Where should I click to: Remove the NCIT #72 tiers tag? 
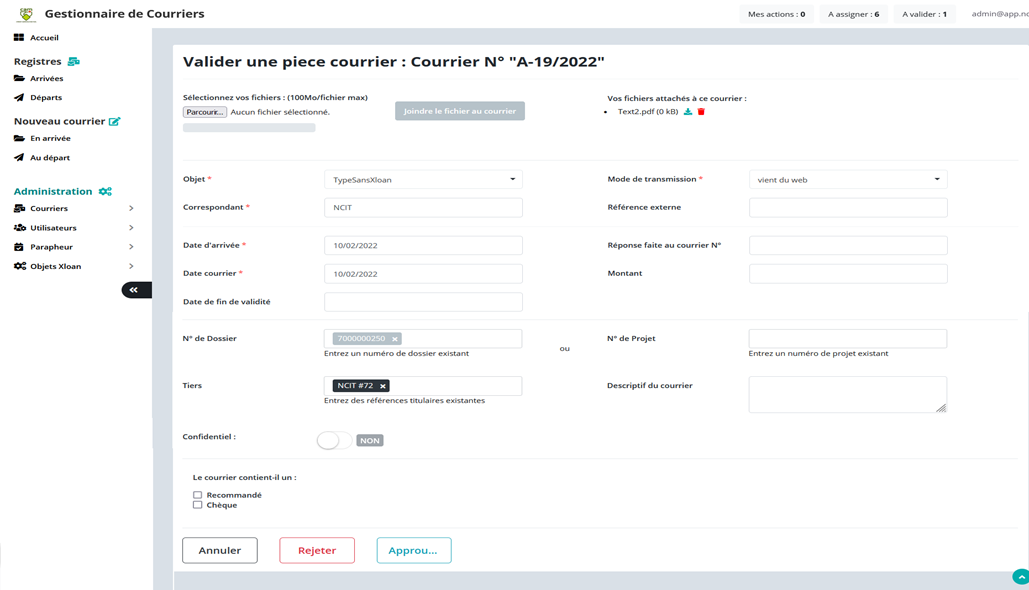383,386
